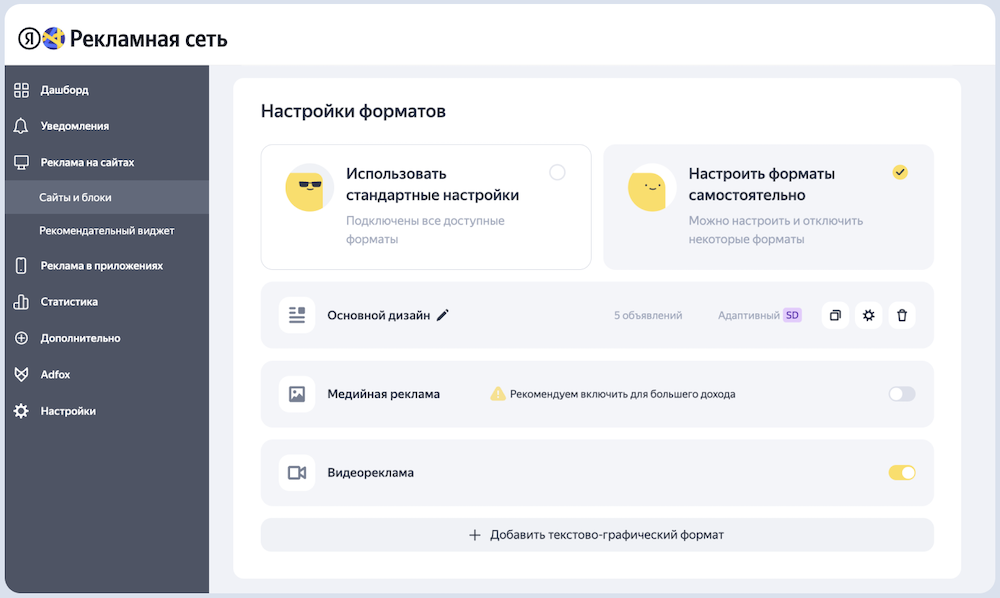This screenshot has height=598, width=1000.
Task: Click Рекомендуем включить для большего дохода text
Action: click(x=622, y=394)
